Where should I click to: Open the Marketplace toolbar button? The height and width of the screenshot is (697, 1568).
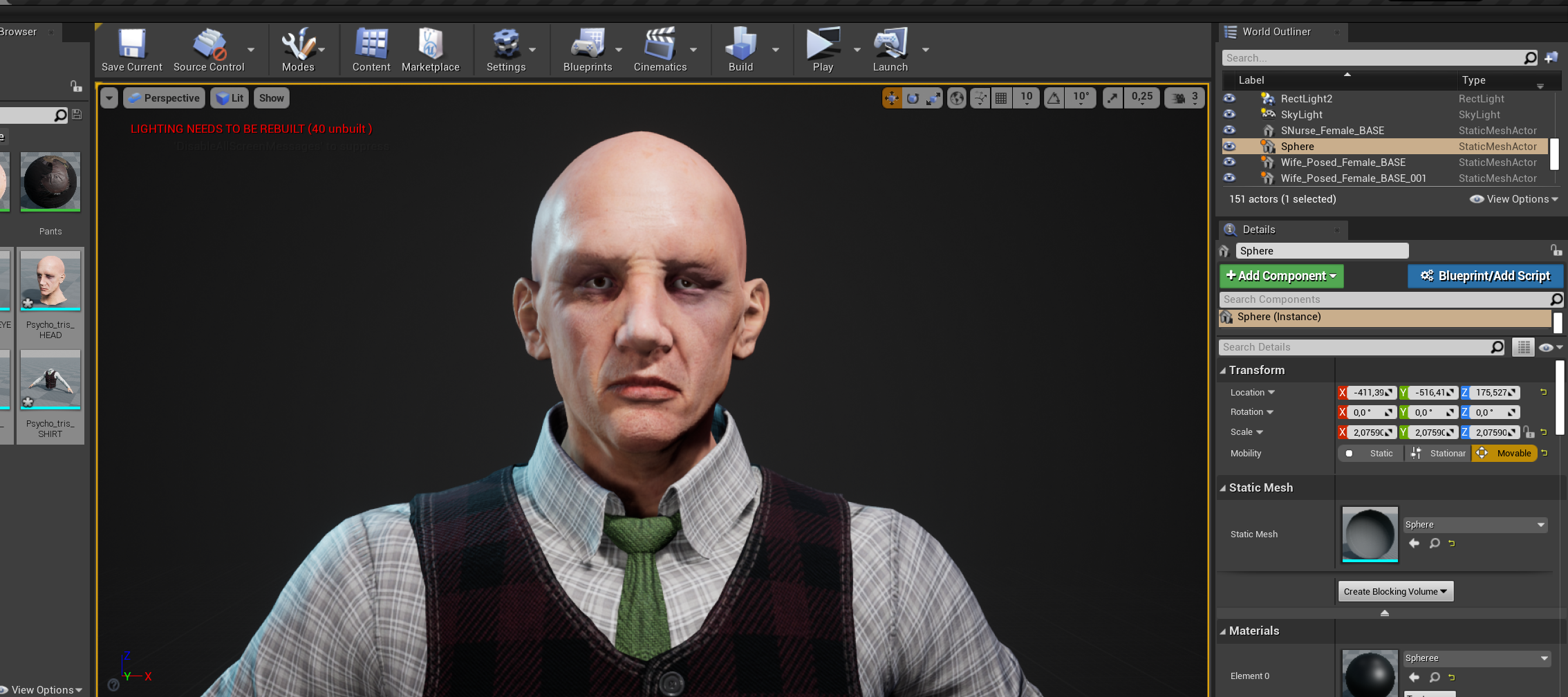tap(430, 50)
